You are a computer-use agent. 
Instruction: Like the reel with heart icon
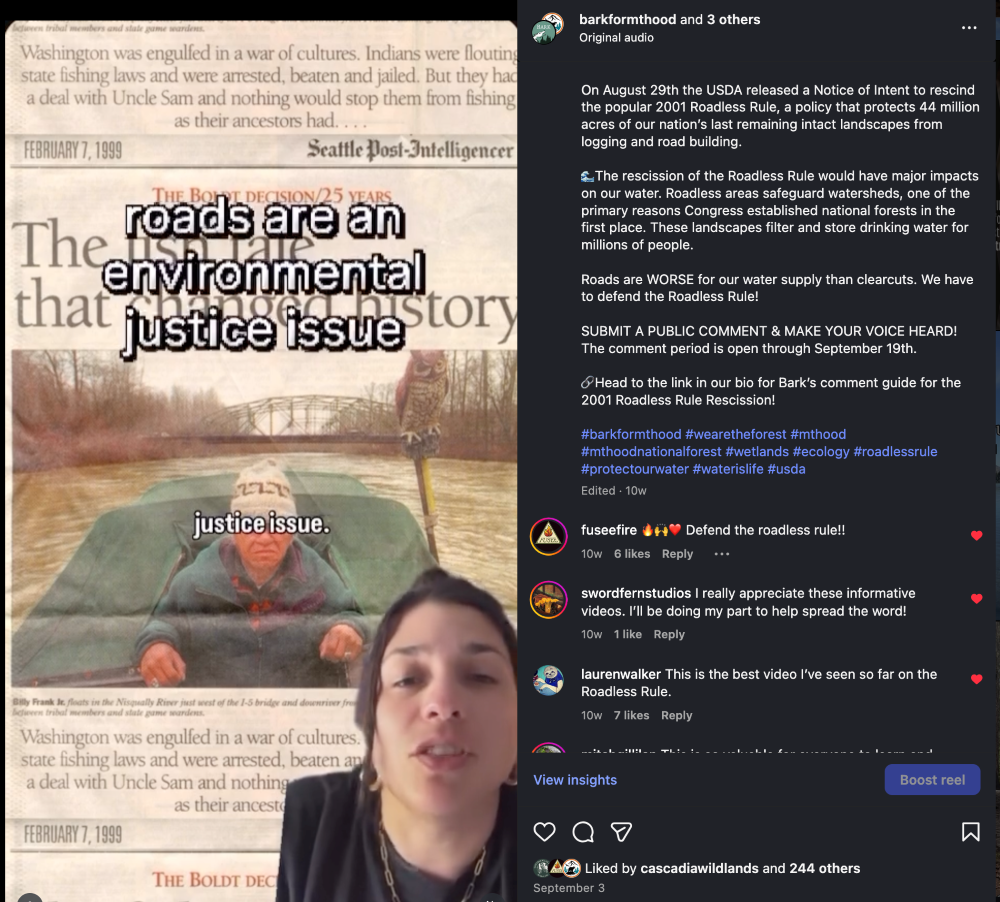click(544, 832)
